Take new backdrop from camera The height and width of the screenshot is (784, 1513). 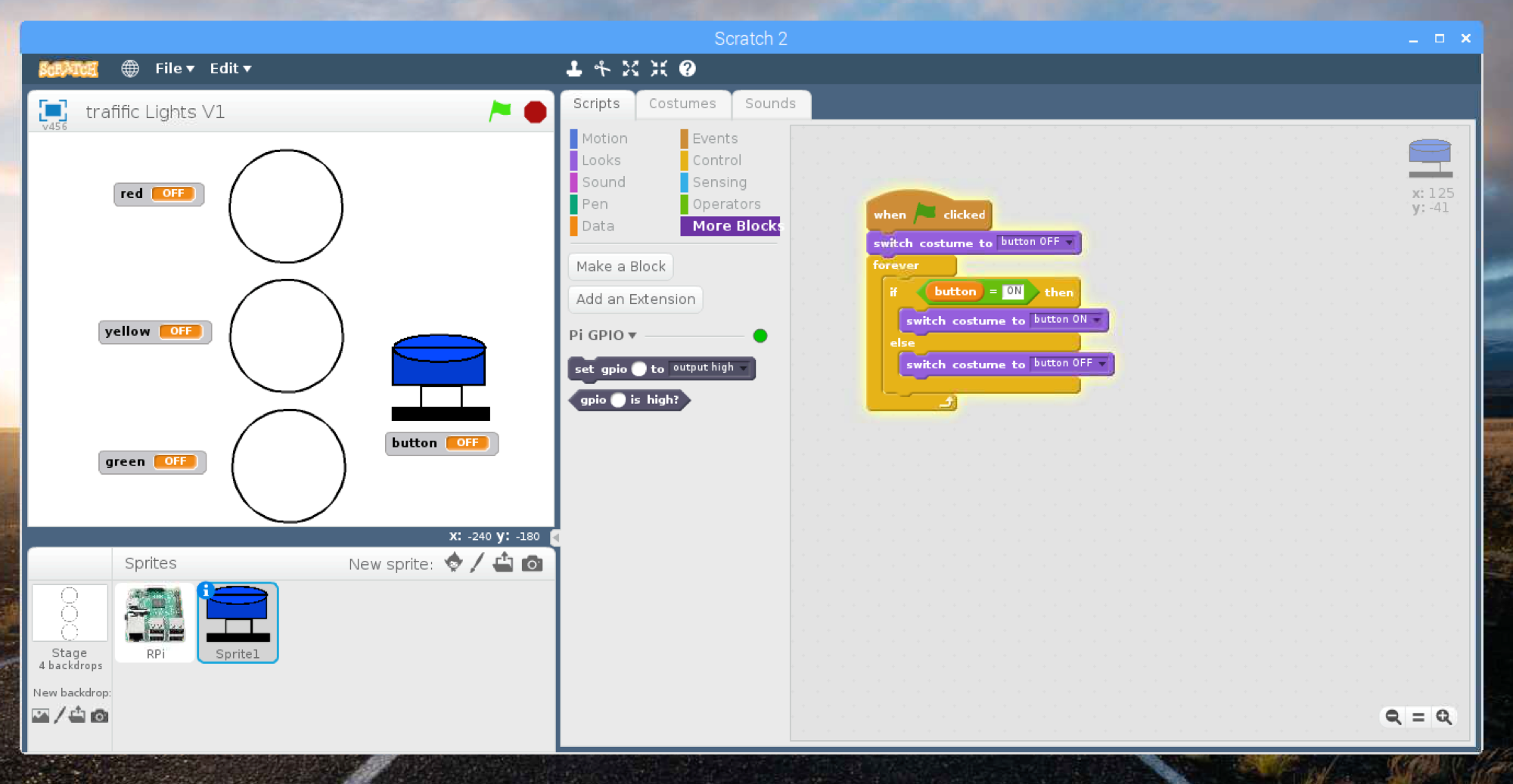[99, 715]
